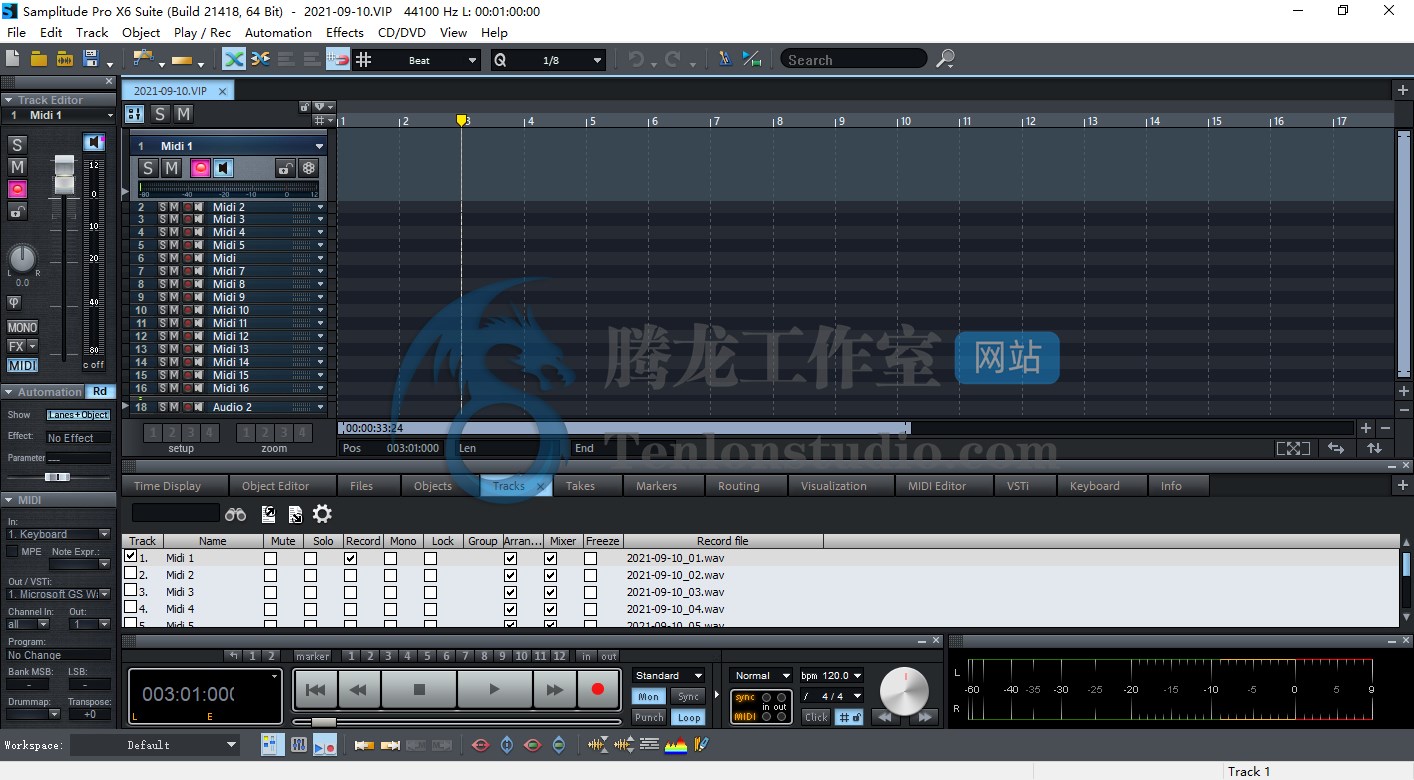Check the Solo checkbox for Midi 2 row

coord(310,575)
